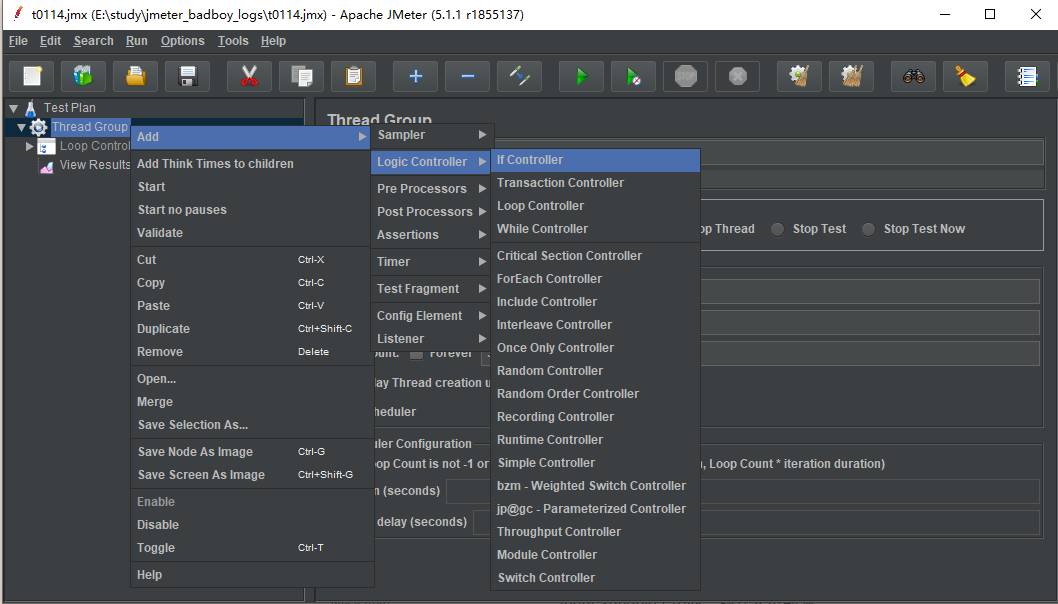Click the Shutdown toolbar icon
1058x604 pixels.
pos(737,76)
